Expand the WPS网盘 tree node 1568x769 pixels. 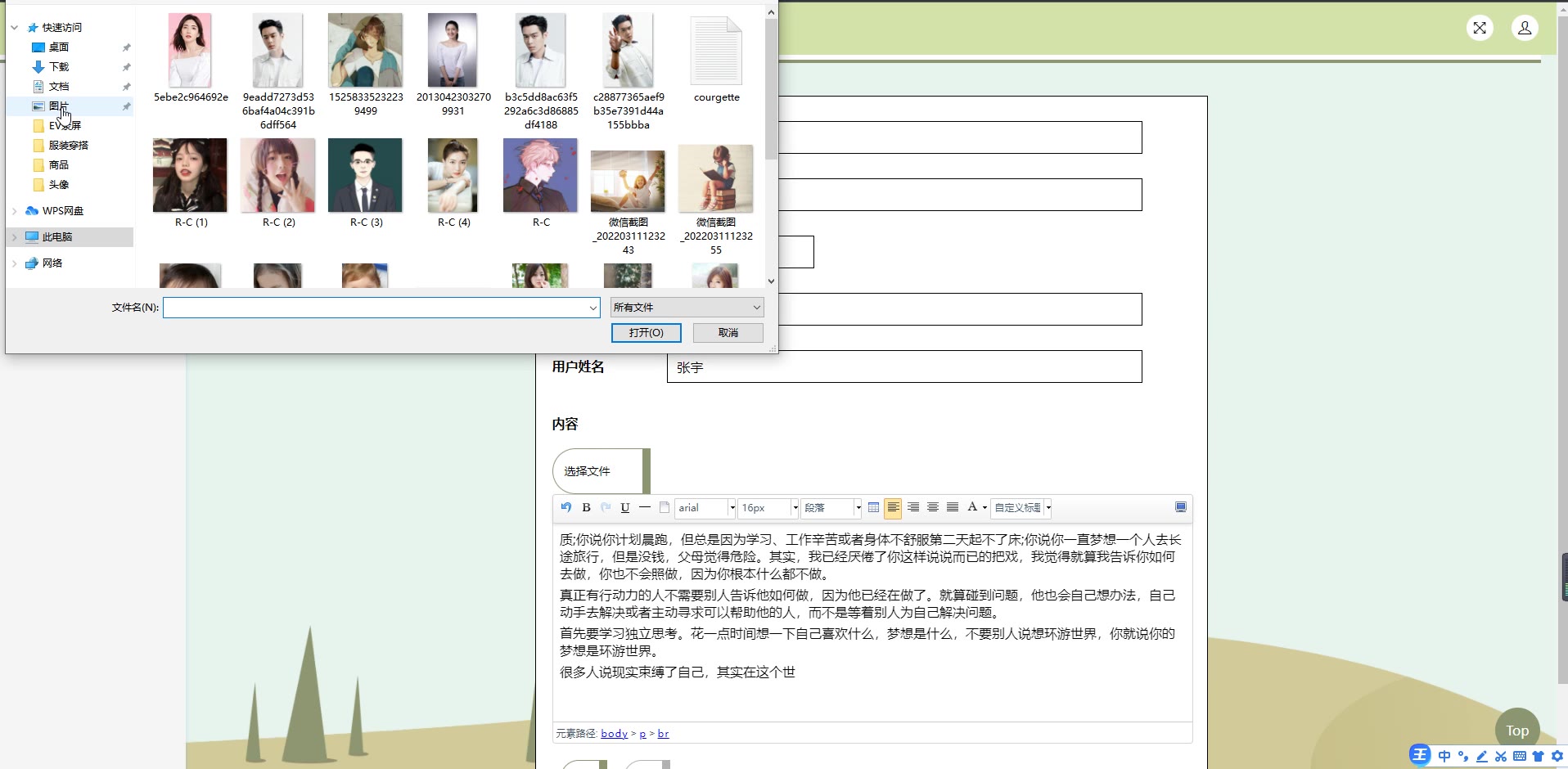click(x=15, y=211)
